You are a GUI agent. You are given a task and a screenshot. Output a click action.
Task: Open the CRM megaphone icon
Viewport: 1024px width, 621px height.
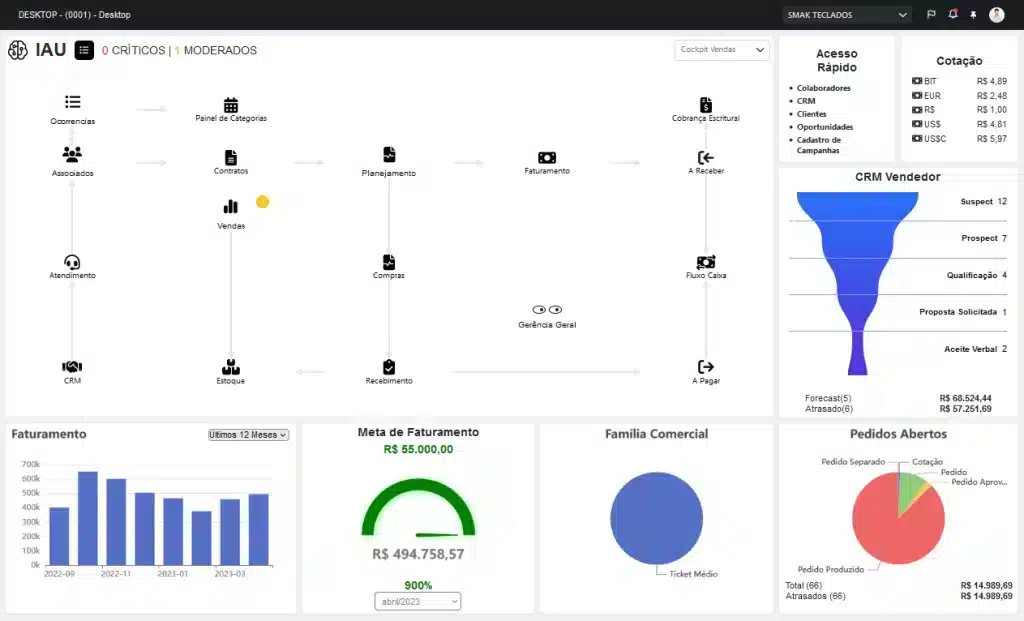(x=71, y=366)
